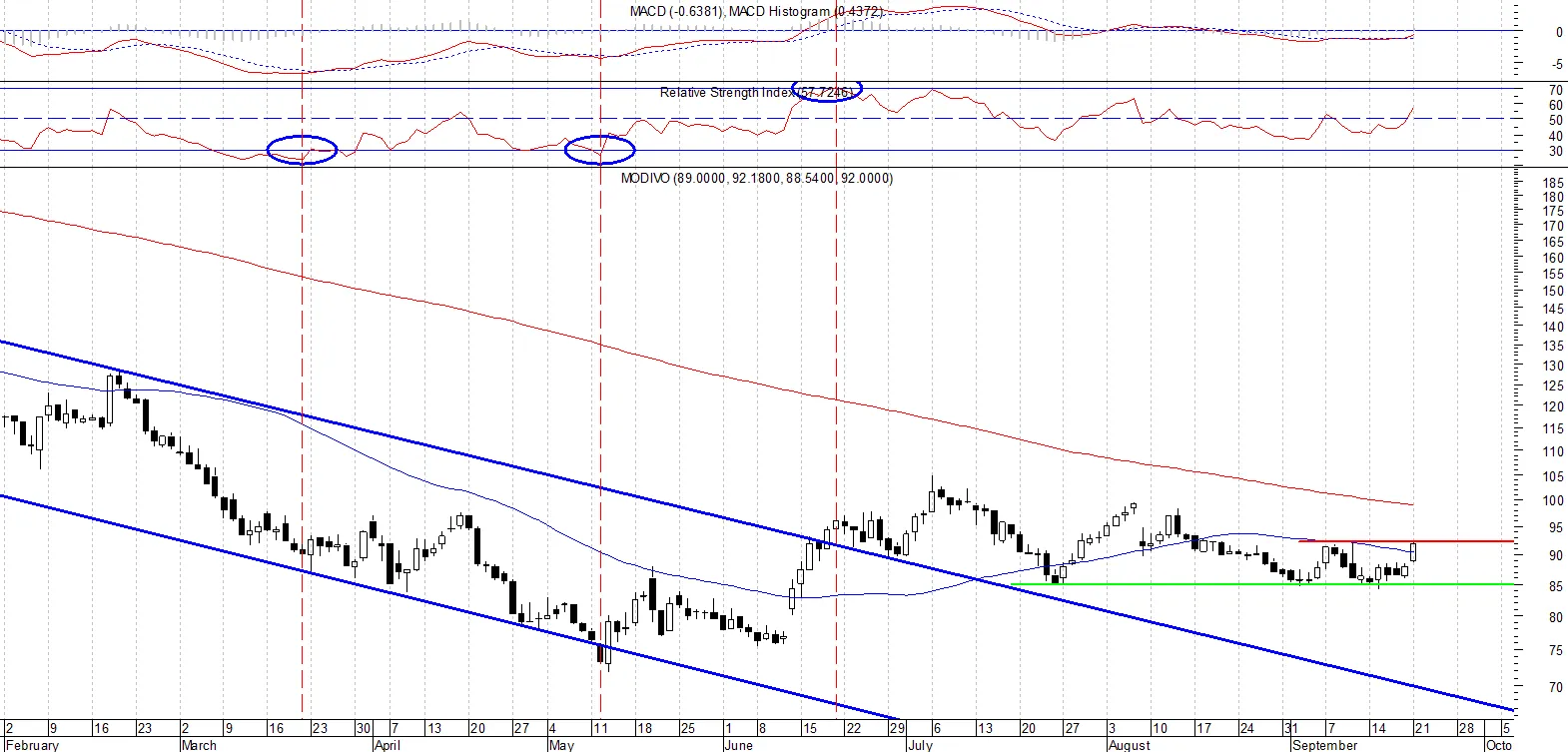Select the June month label

tap(738, 745)
